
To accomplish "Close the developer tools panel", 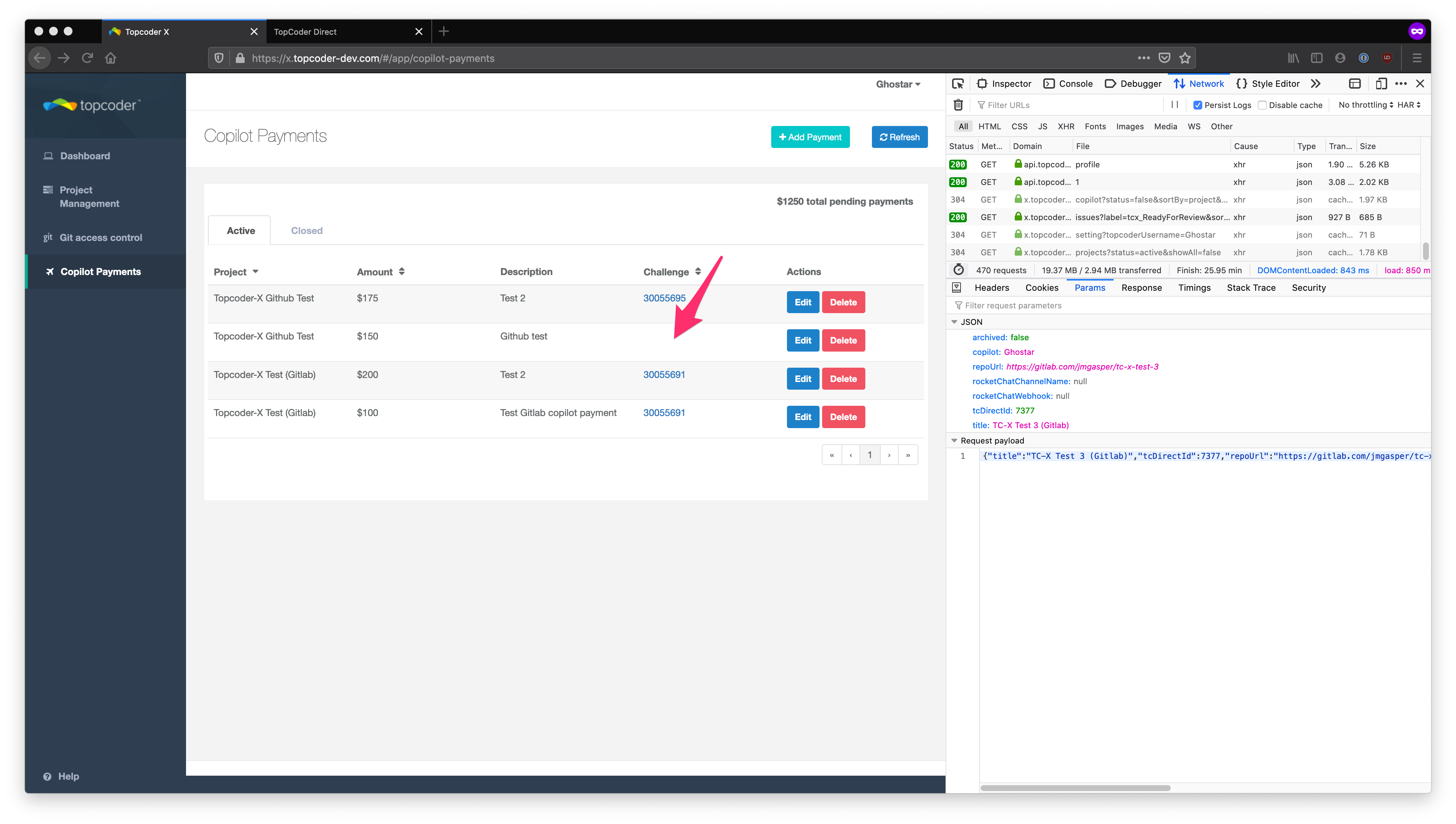I will (x=1420, y=84).
